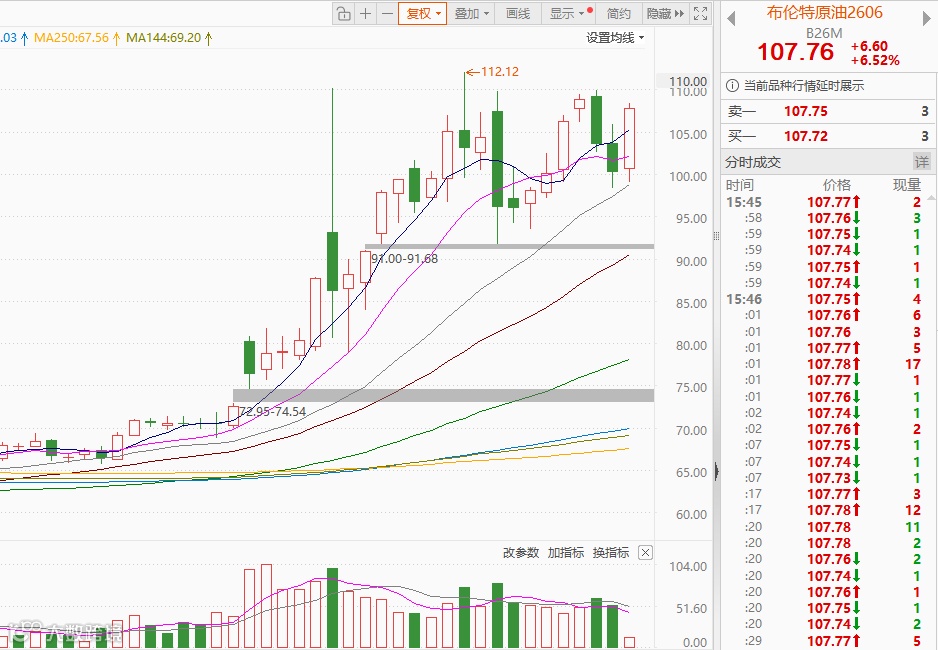Zoom in with the plus button

pos(365,13)
